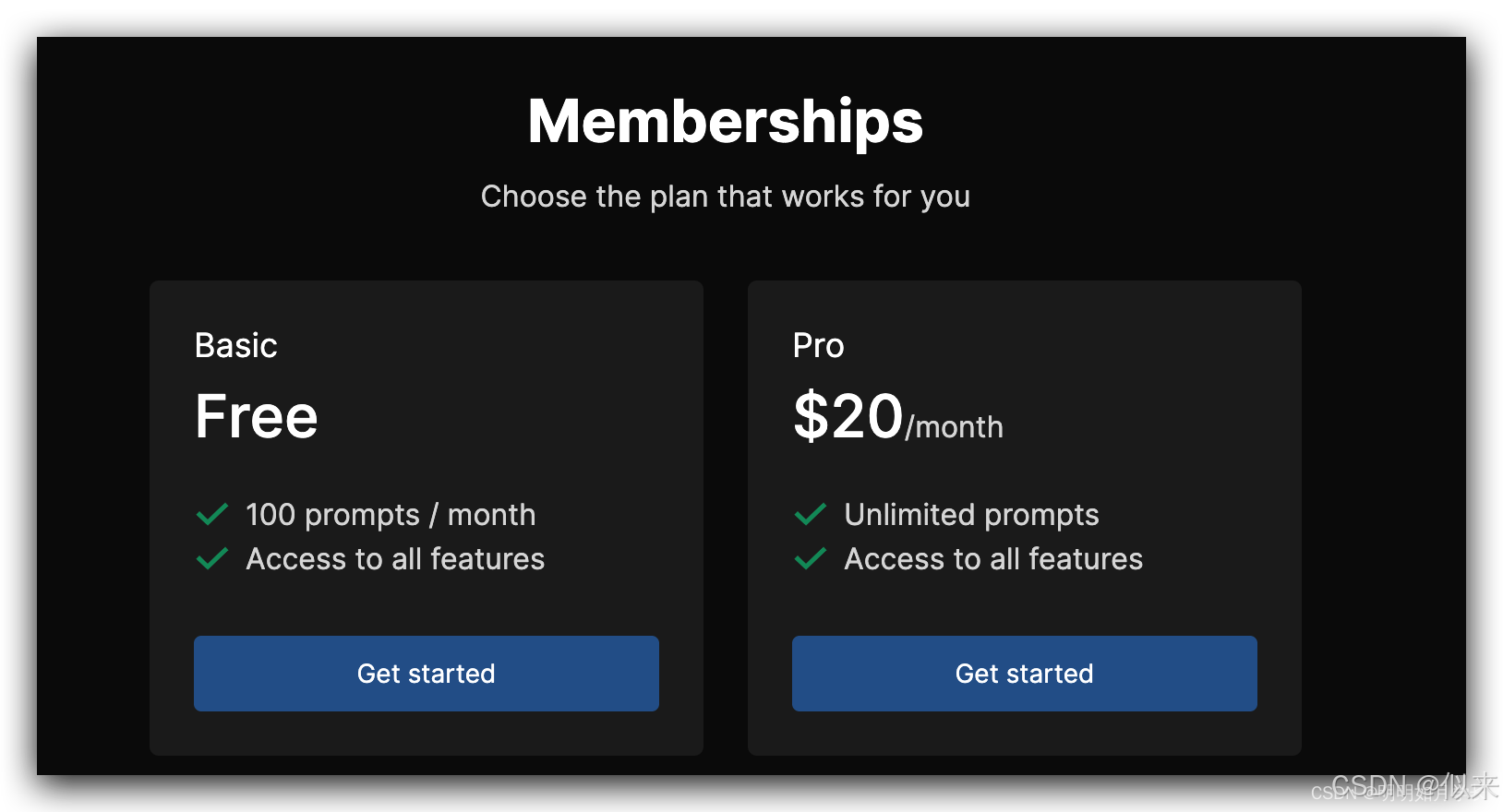
Task: Select the Pro plan title
Action: [818, 345]
